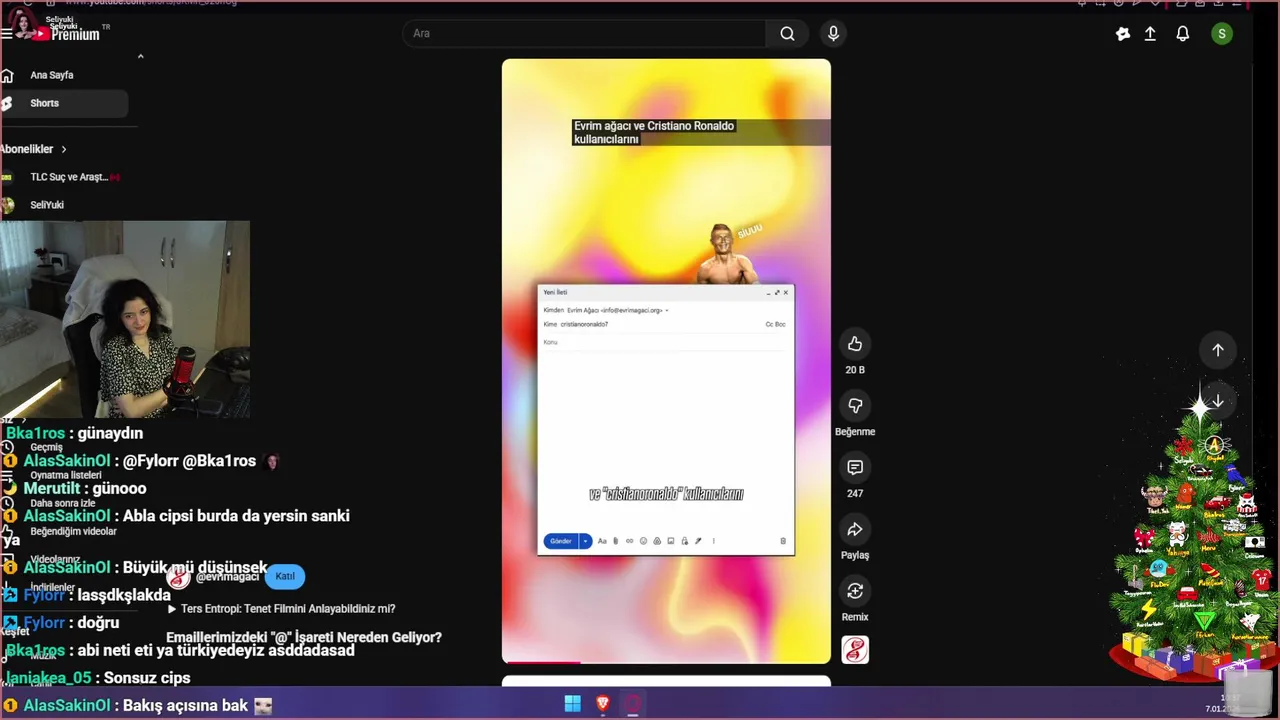Click the 'günaydın' chat message

coord(111,433)
